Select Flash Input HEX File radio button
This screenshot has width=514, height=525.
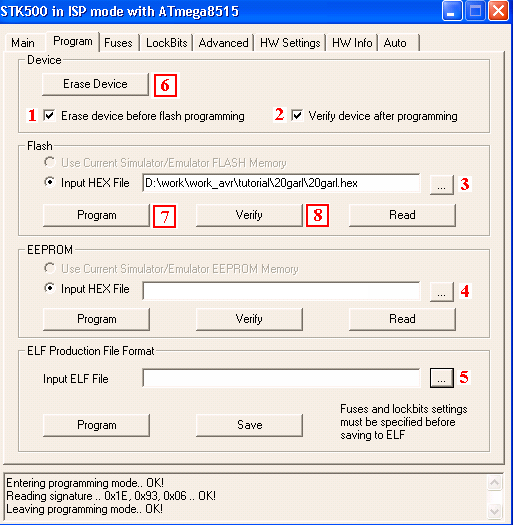click(50, 182)
